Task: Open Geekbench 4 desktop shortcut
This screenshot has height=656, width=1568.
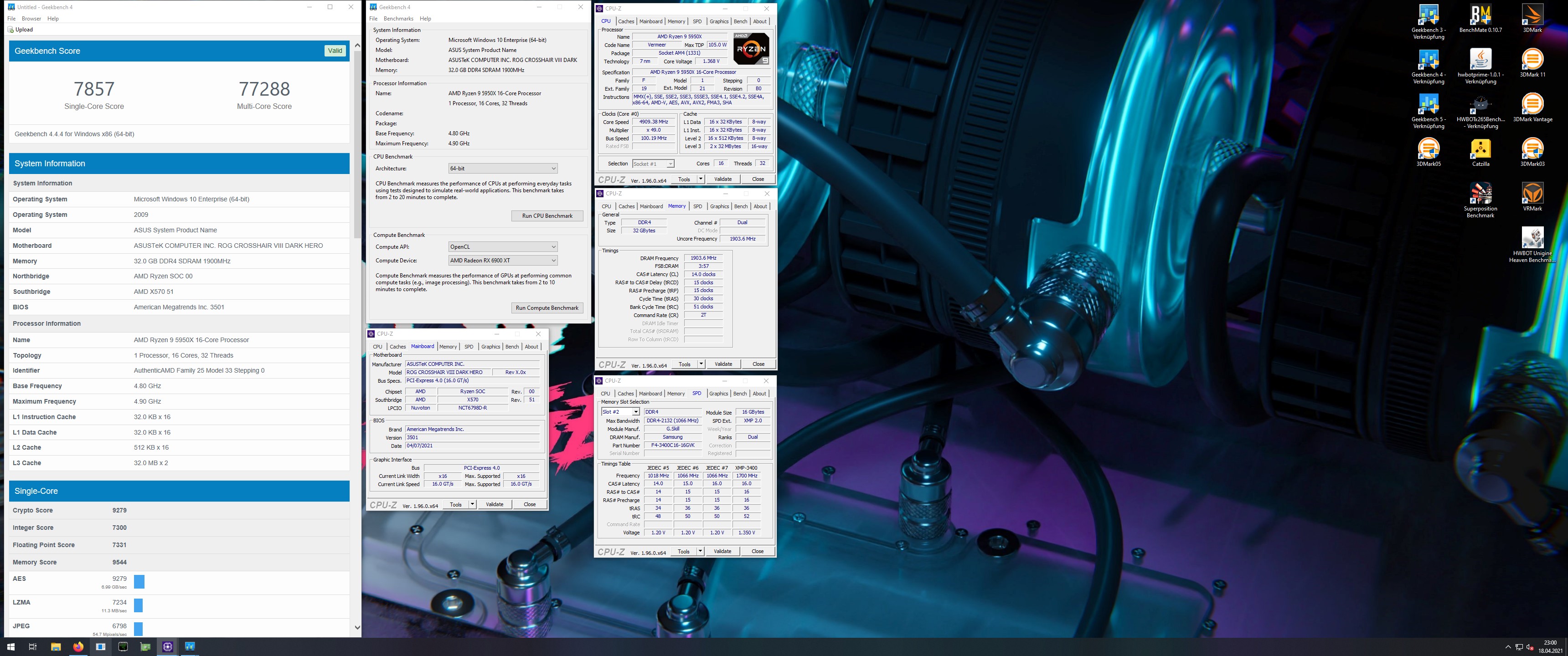Action: click(1428, 67)
